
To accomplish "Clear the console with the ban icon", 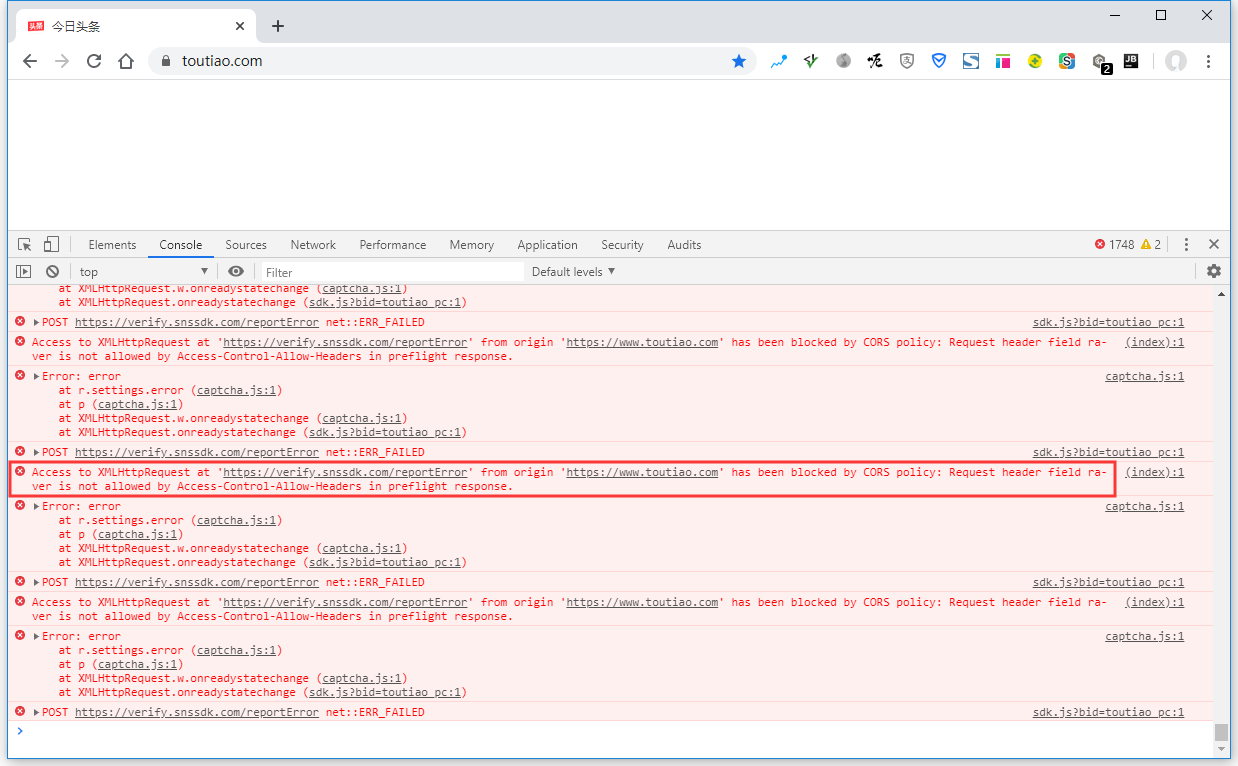I will pyautogui.click(x=52, y=272).
